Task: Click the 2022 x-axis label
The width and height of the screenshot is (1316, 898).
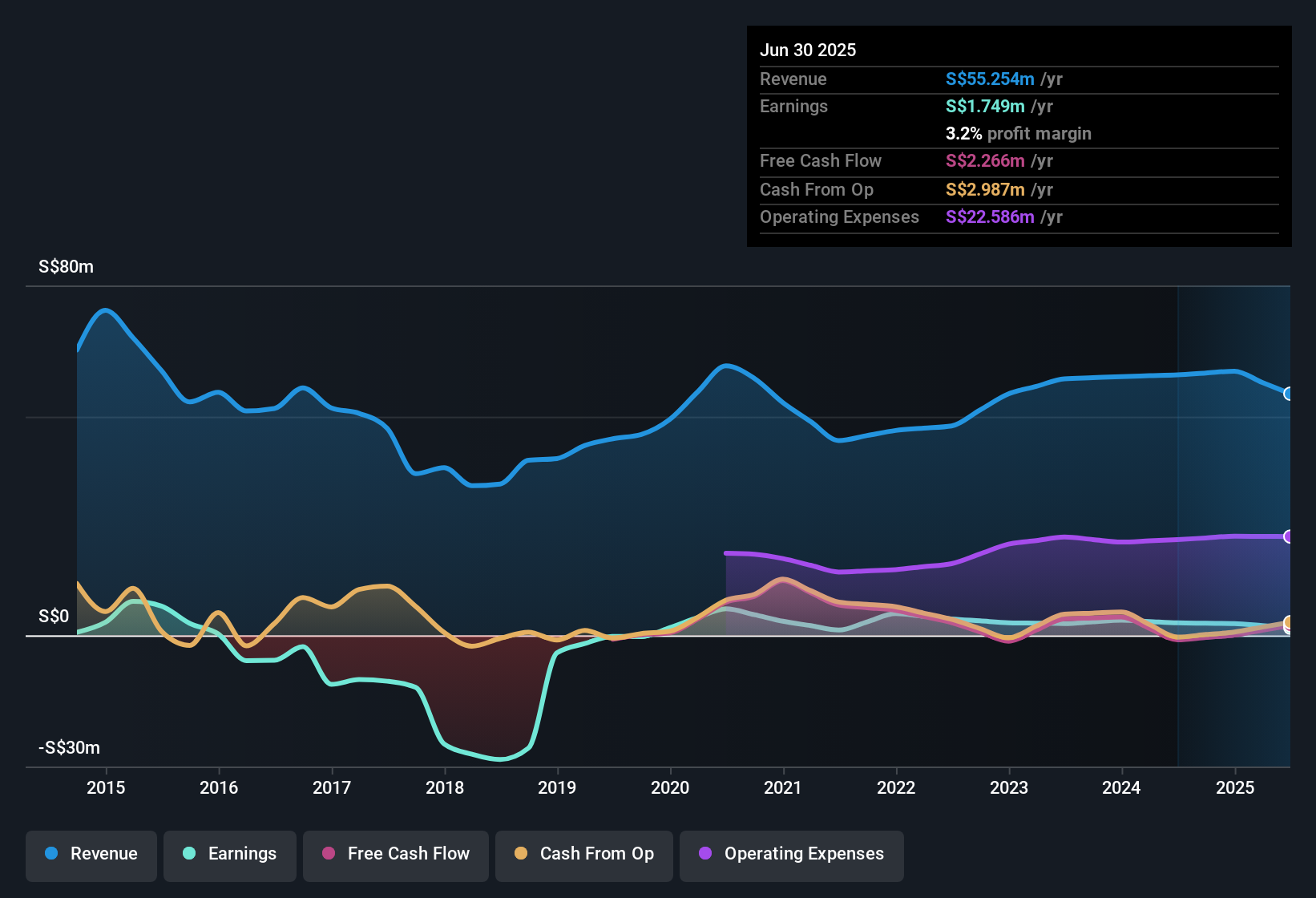Action: coord(896,787)
